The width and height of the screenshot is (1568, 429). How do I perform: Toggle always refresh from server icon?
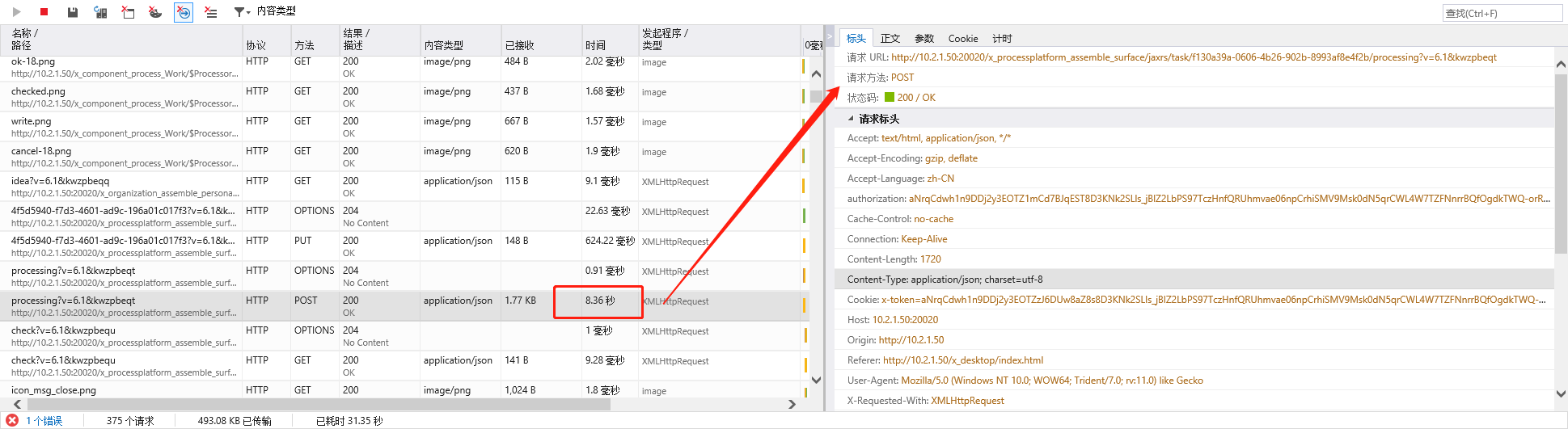[100, 12]
